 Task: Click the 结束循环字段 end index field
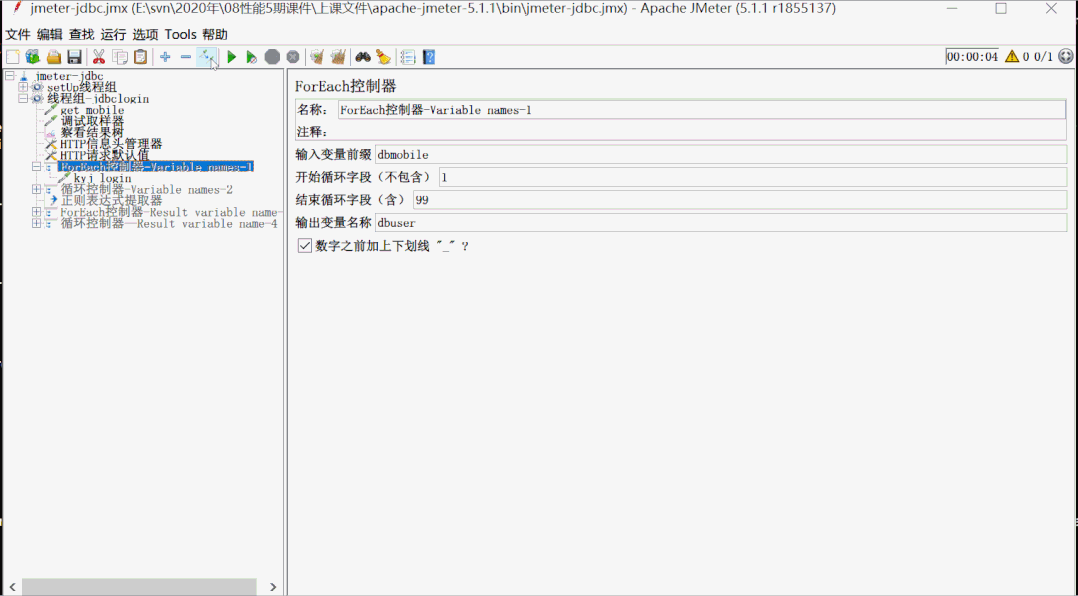[740, 200]
